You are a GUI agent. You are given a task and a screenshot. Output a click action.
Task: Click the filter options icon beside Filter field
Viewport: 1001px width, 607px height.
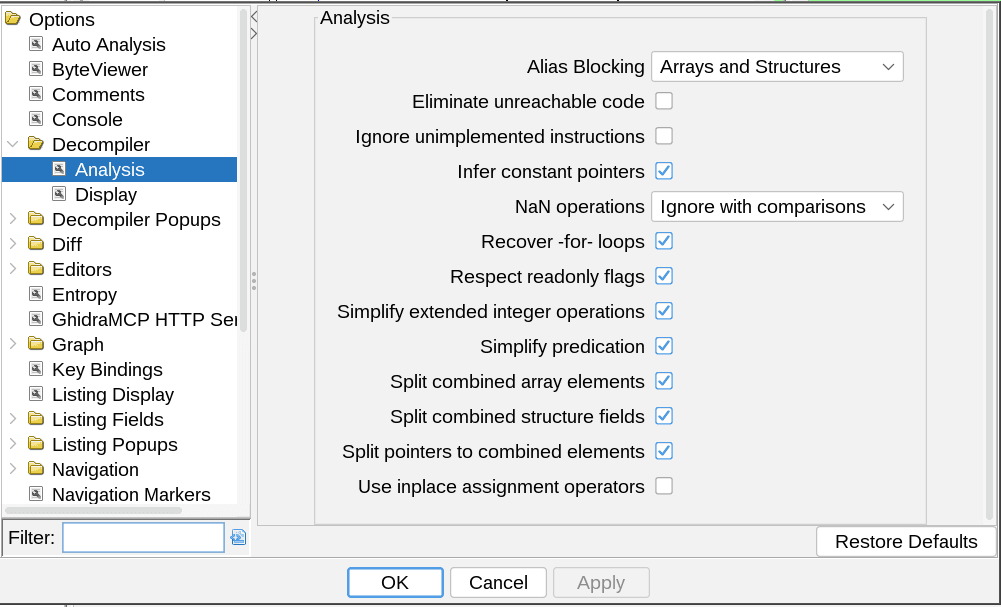pos(238,538)
